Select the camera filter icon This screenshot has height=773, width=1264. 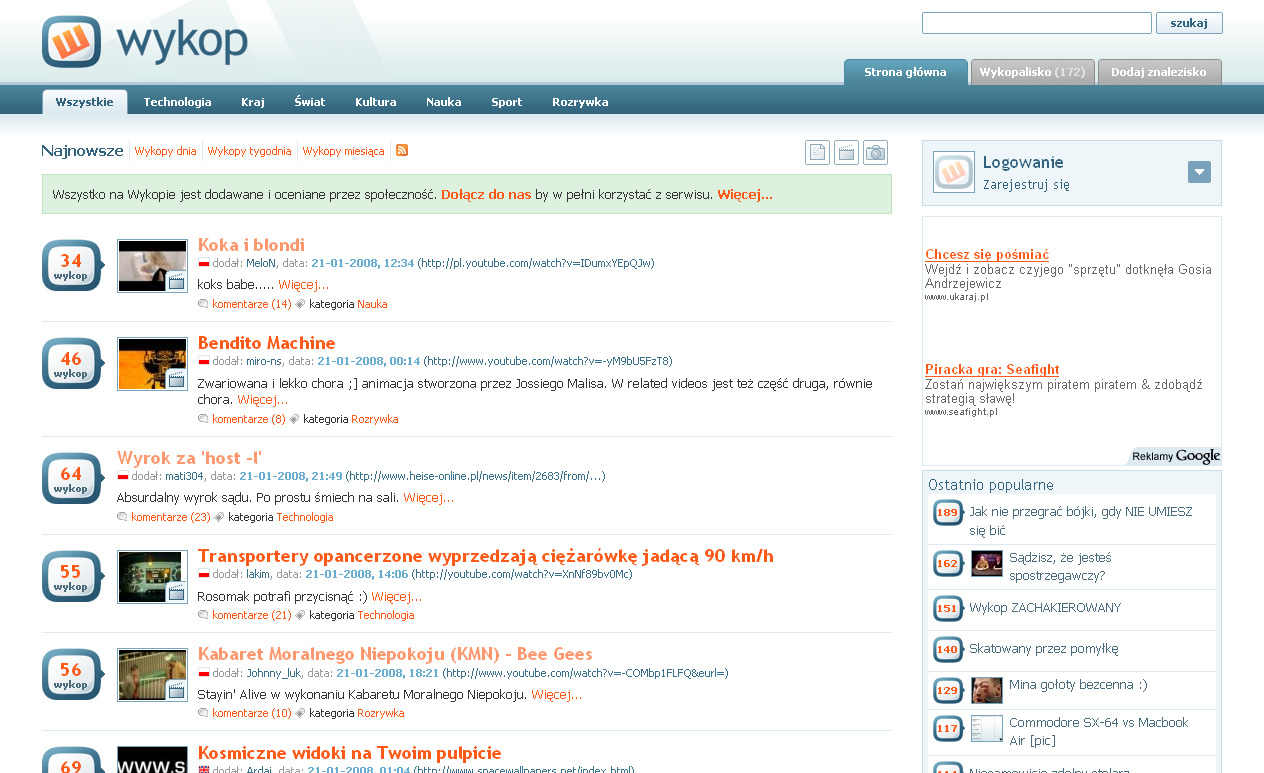pyautogui.click(x=875, y=152)
